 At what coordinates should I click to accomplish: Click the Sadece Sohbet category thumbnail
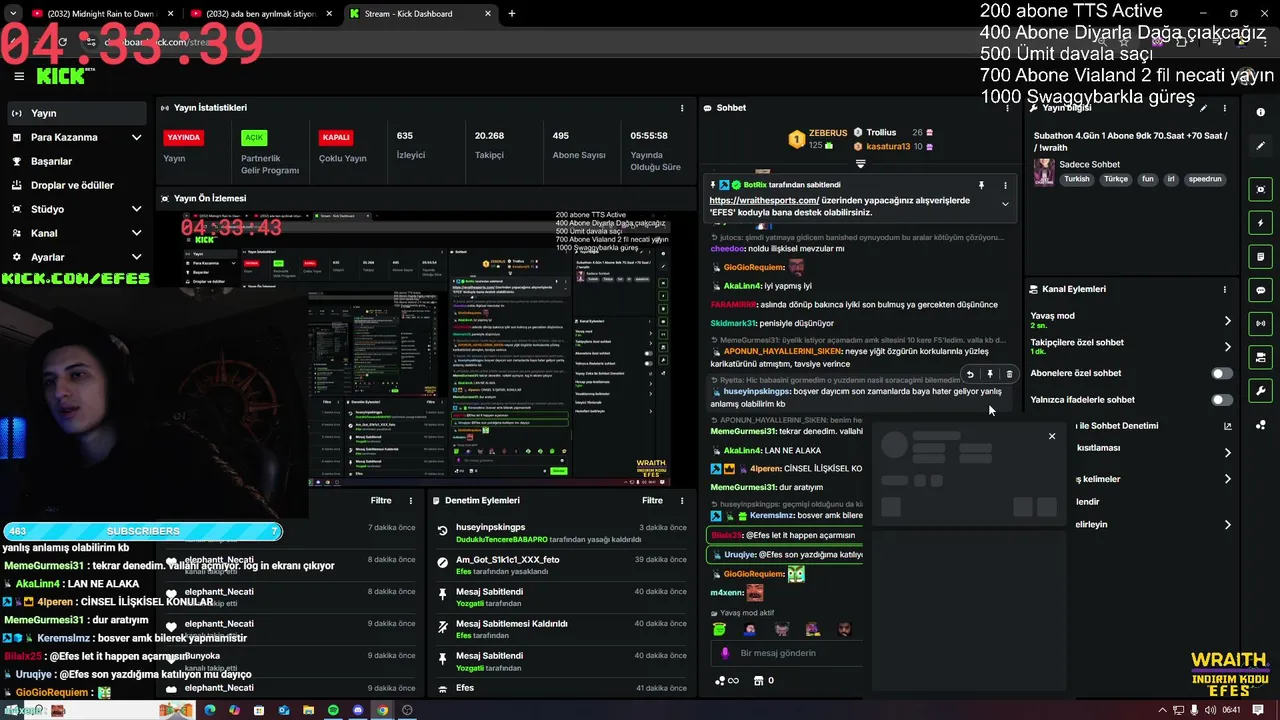1044,172
